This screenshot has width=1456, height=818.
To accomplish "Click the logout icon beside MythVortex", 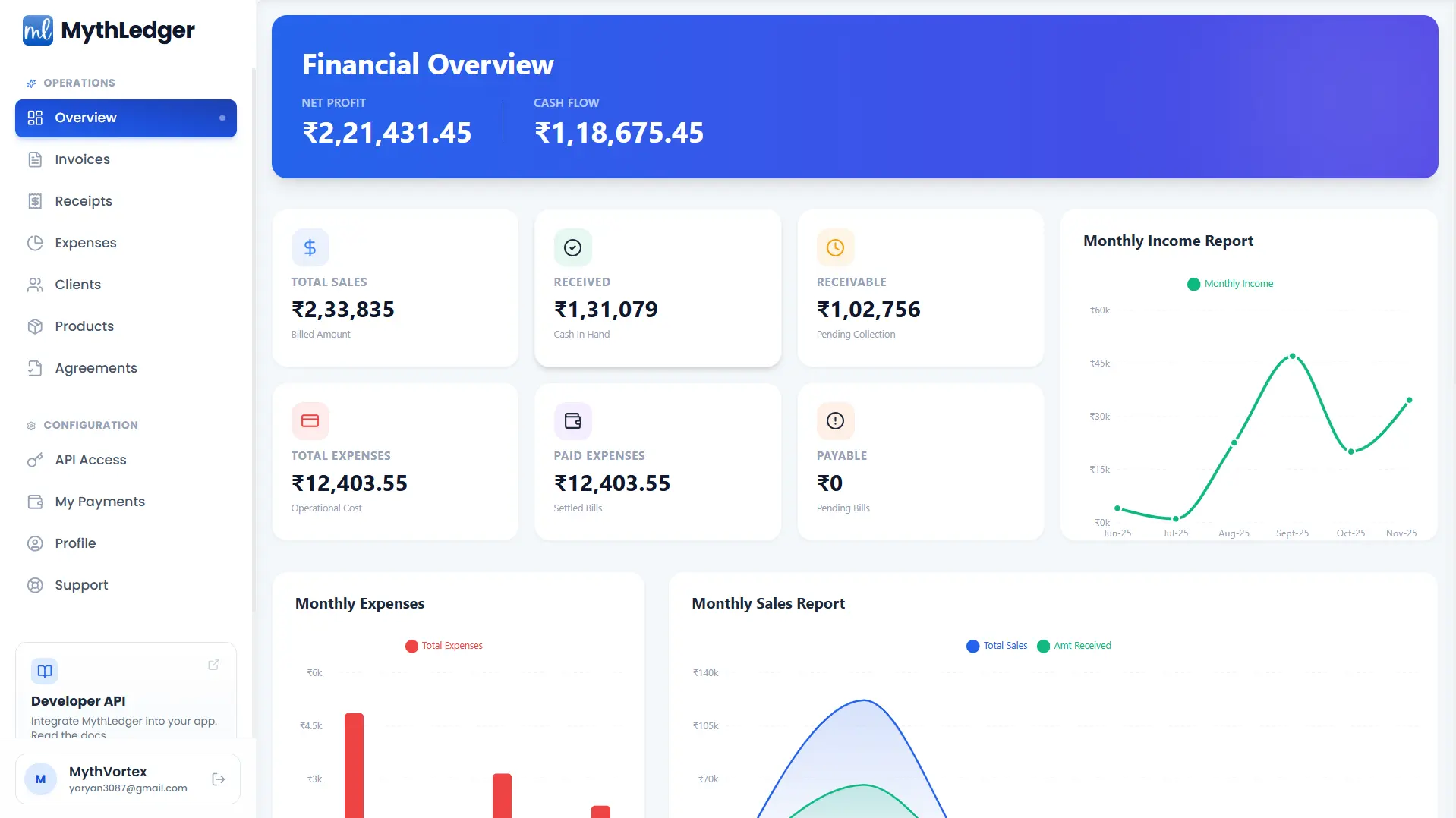I will pos(219,779).
